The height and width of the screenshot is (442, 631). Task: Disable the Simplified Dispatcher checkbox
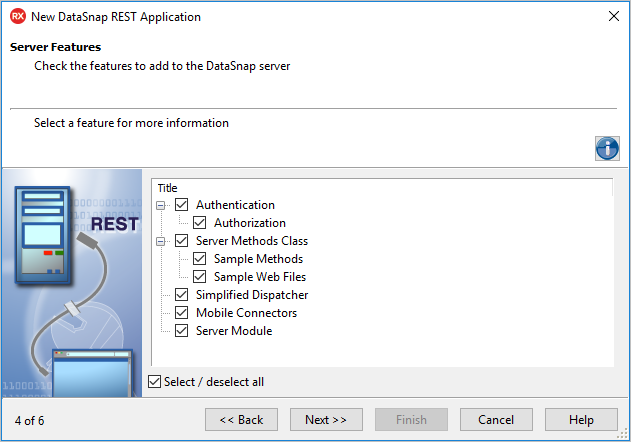[181, 295]
